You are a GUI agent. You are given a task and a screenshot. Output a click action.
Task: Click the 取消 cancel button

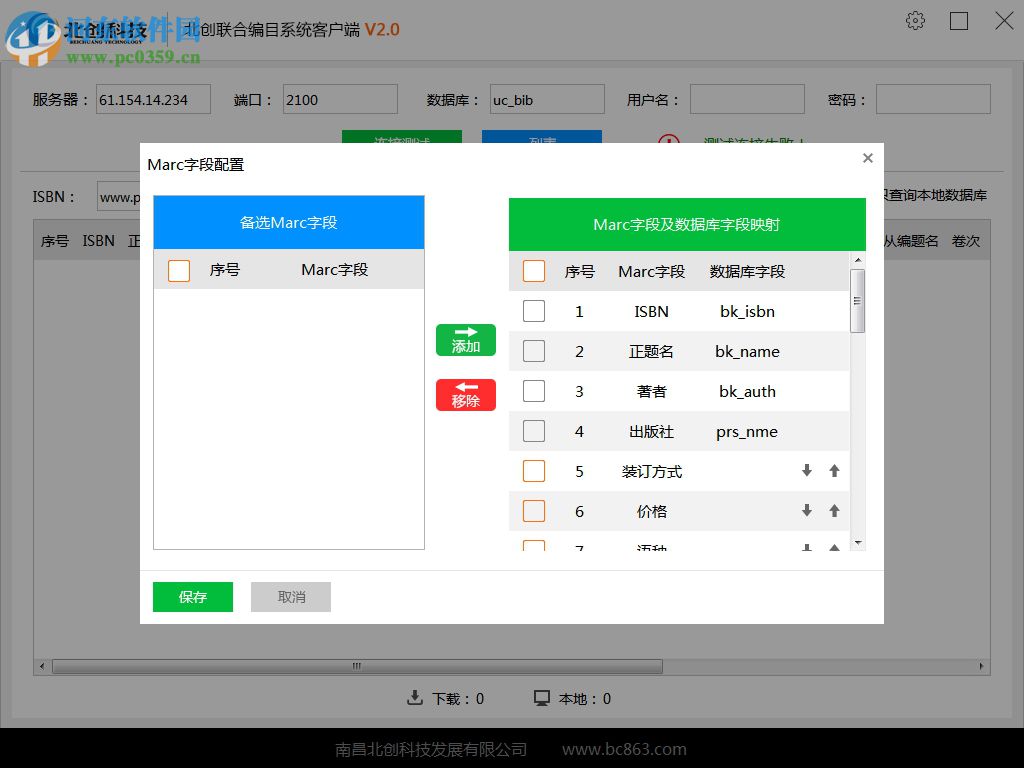click(290, 597)
